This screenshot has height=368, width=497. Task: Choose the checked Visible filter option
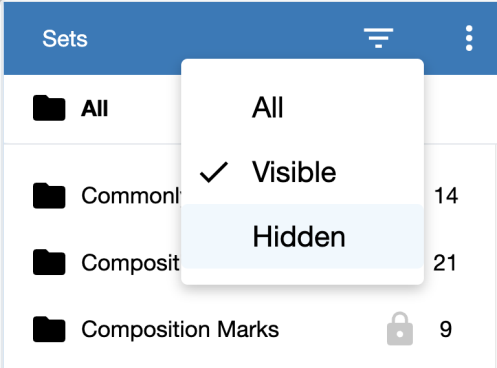pos(302,172)
